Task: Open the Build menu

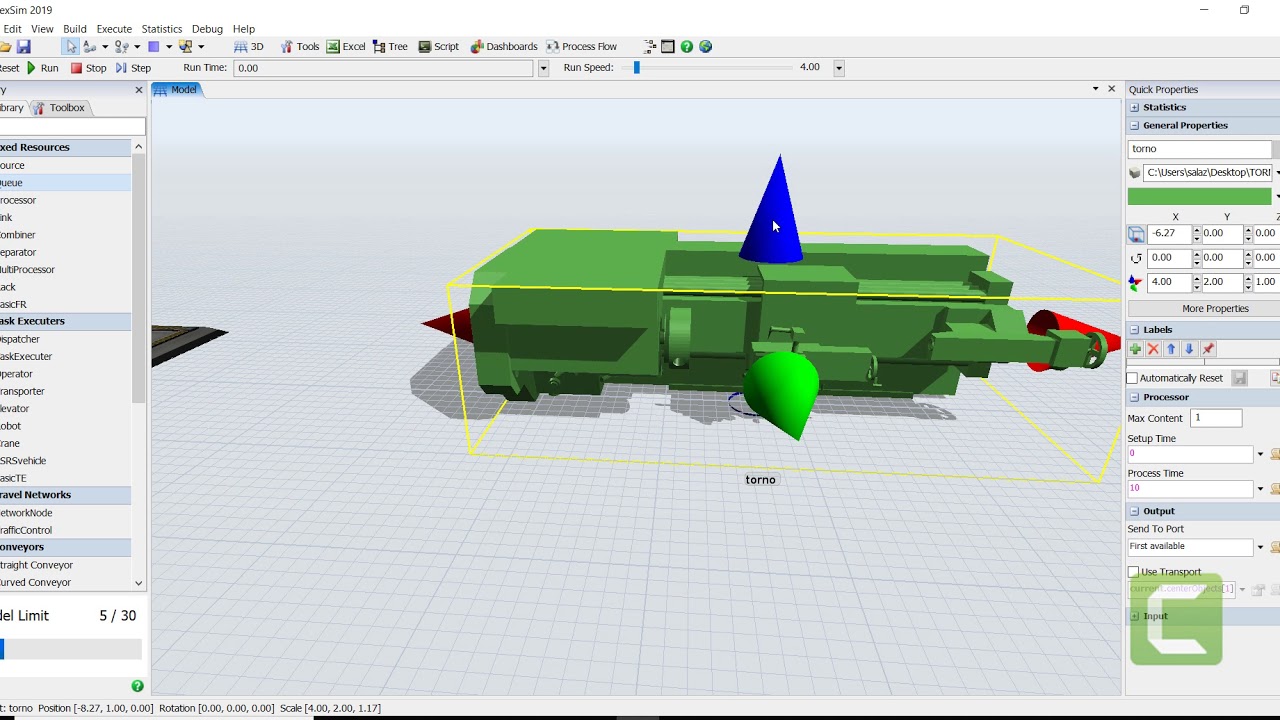Action: [x=75, y=29]
